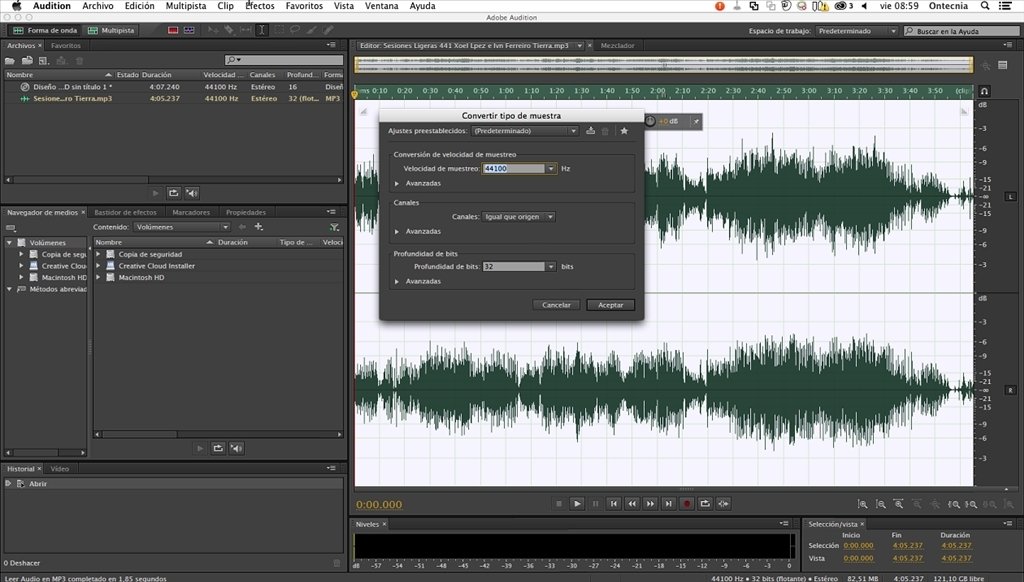Viewport: 1024px width, 582px height.
Task: Show the spectral pitch display
Action: point(189,30)
